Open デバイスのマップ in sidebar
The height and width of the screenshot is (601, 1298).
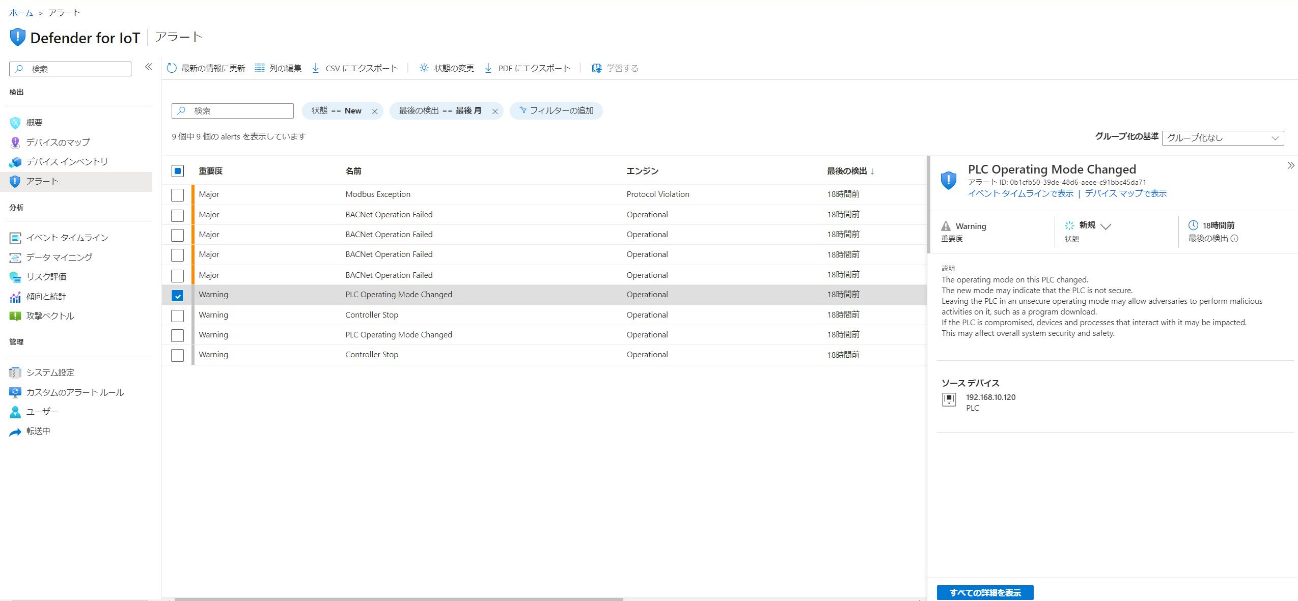pos(57,142)
